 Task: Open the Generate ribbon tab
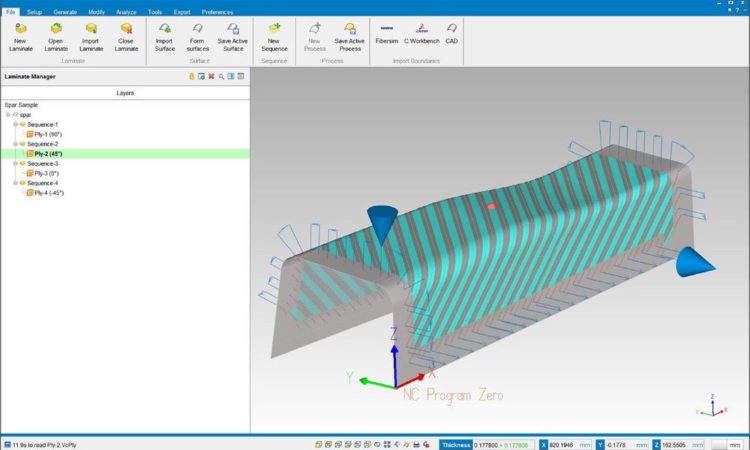[x=65, y=12]
